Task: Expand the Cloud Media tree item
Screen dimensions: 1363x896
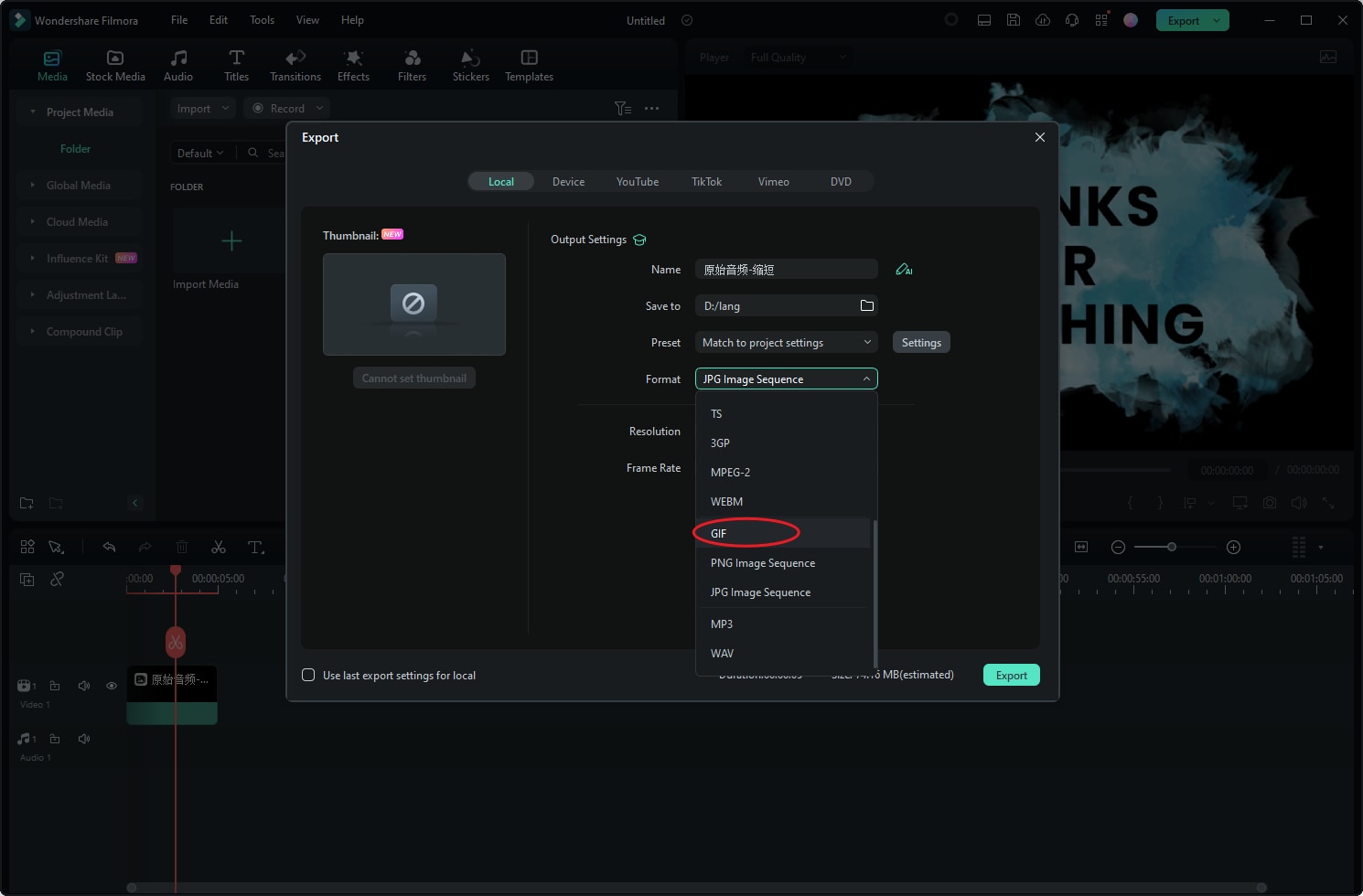Action: click(34, 221)
